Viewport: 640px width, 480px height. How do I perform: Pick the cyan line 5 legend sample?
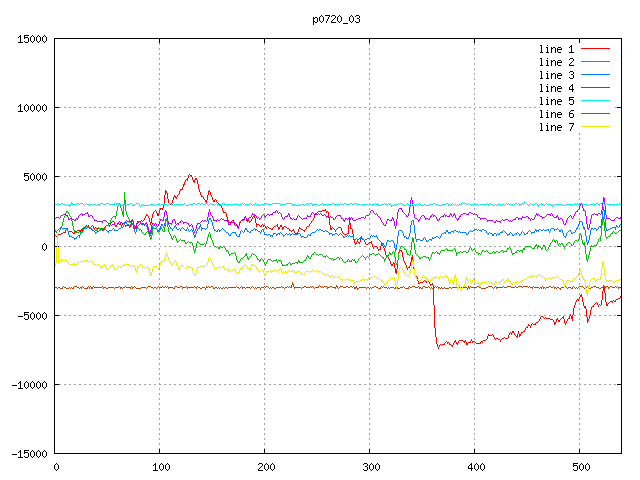click(596, 101)
